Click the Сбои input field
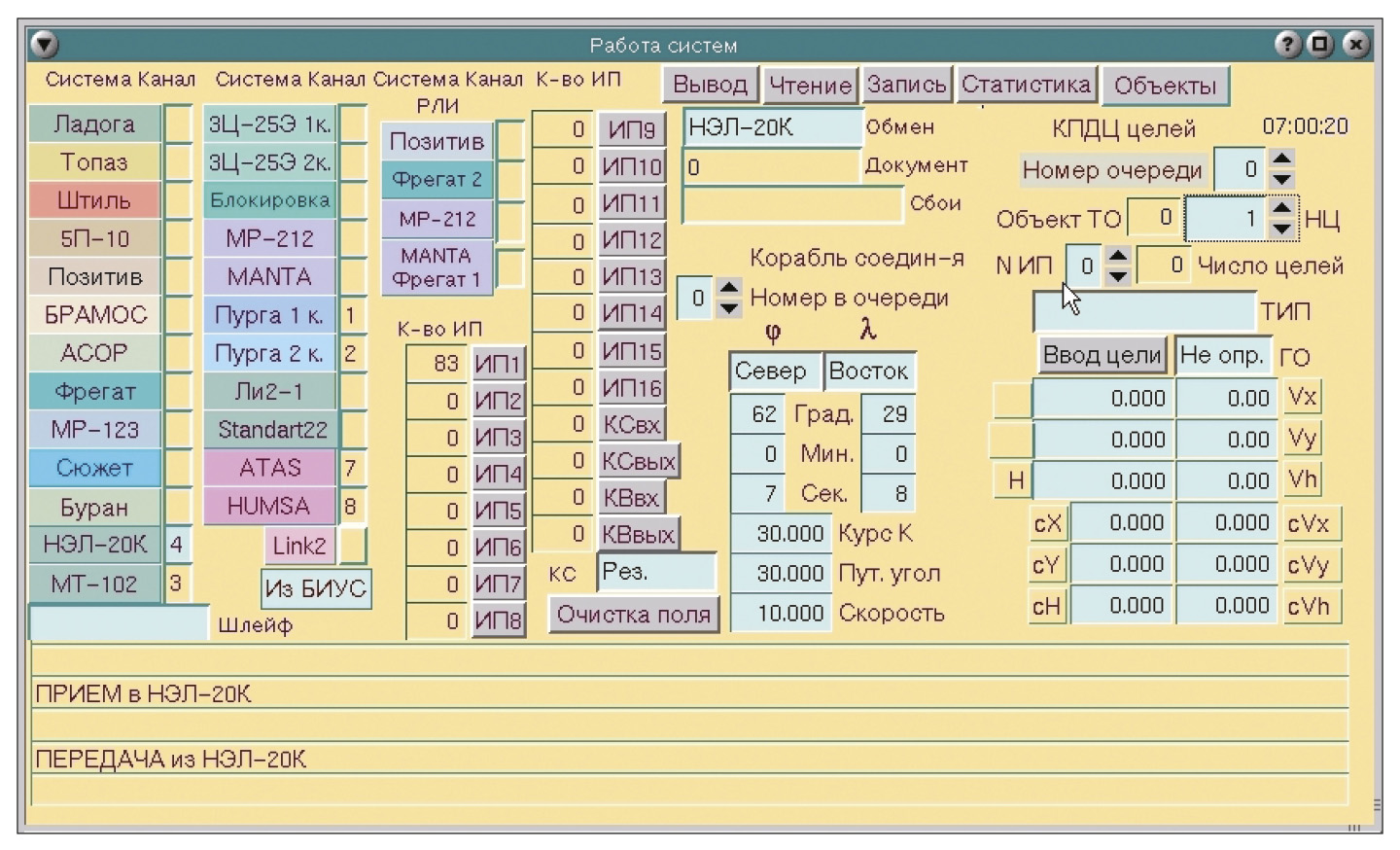Viewport: 1400px width, 850px height. coord(793,204)
